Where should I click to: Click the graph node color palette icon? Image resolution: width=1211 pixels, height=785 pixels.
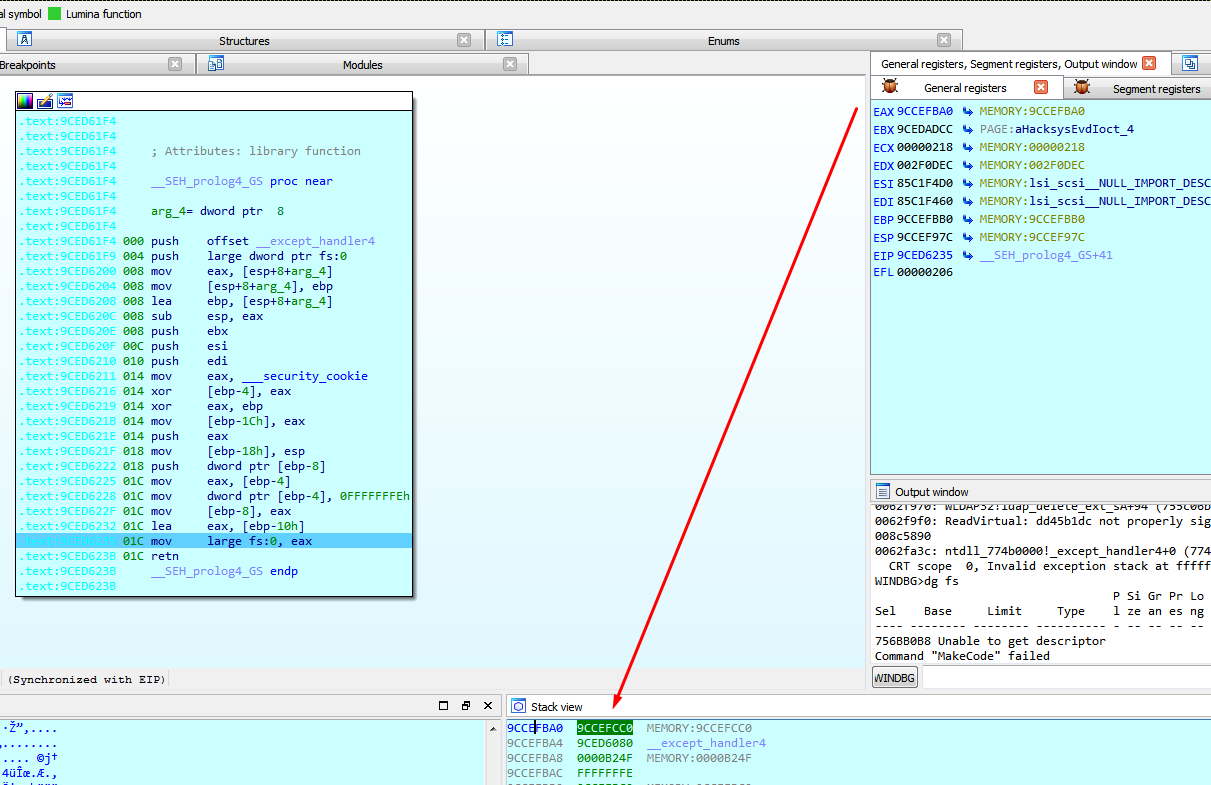(x=26, y=101)
